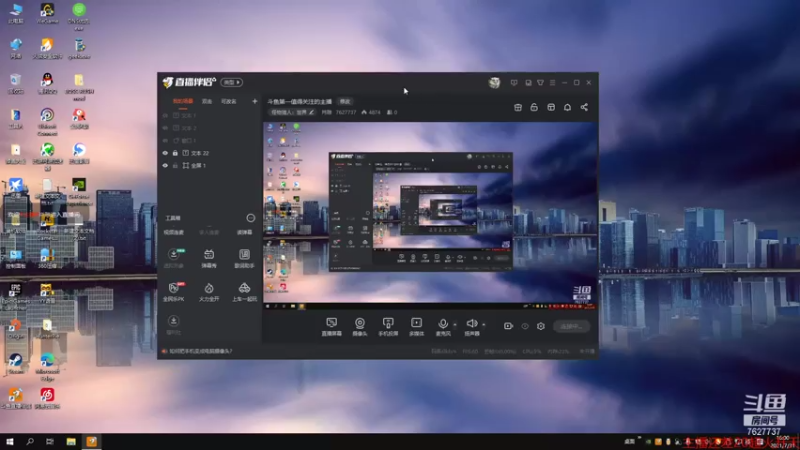Click the stream preview canvas
800x450 pixels.
tap(430, 215)
